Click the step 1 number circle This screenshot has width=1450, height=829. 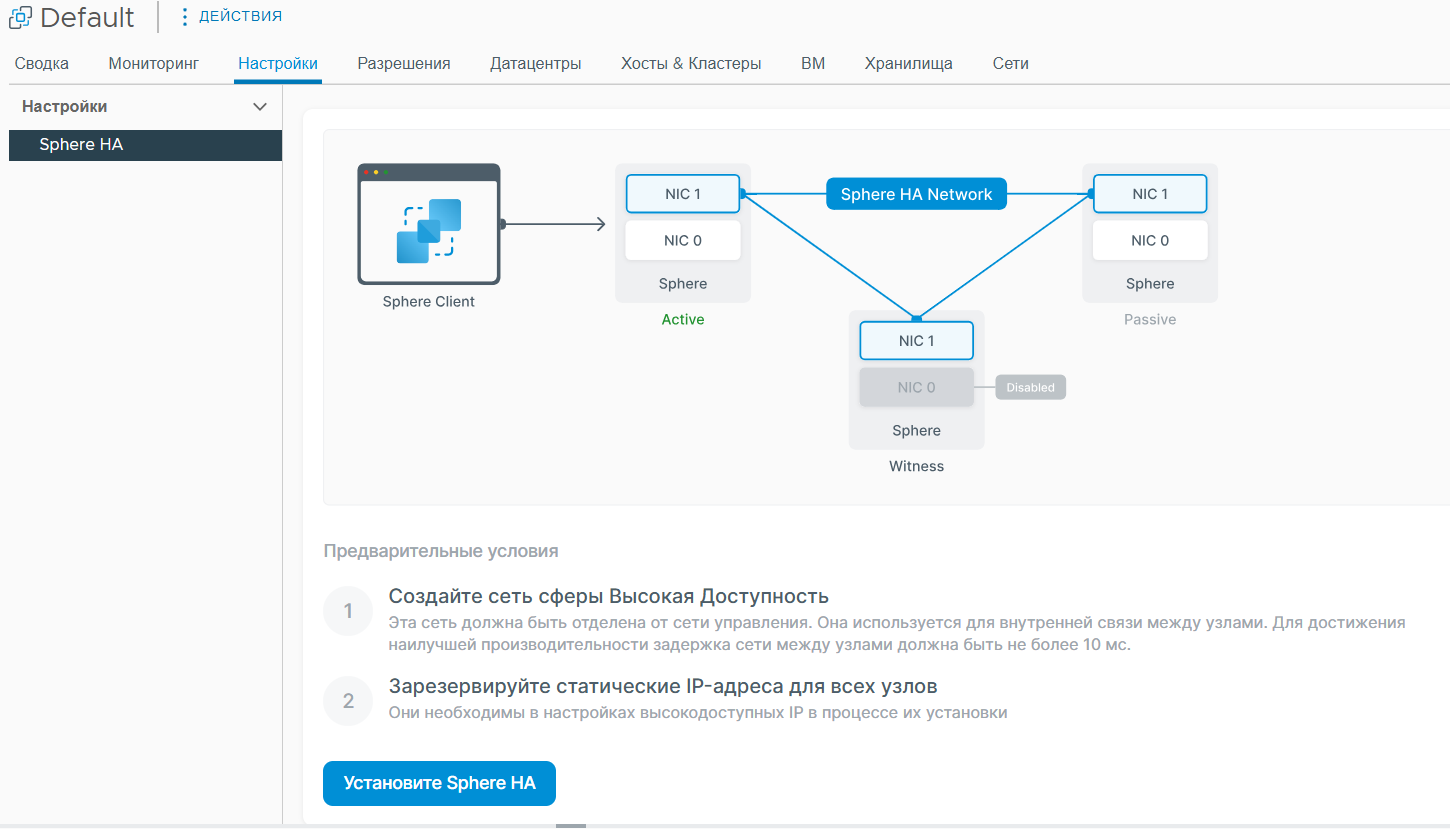[348, 611]
